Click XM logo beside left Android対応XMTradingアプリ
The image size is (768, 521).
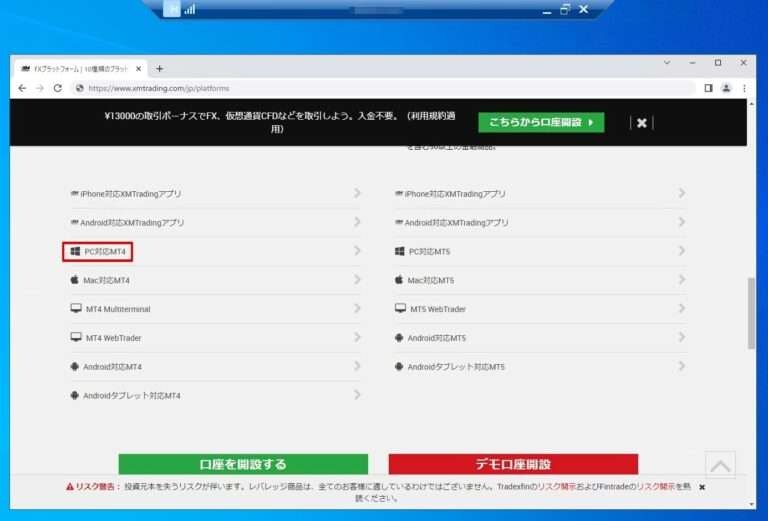pyautogui.click(x=74, y=222)
